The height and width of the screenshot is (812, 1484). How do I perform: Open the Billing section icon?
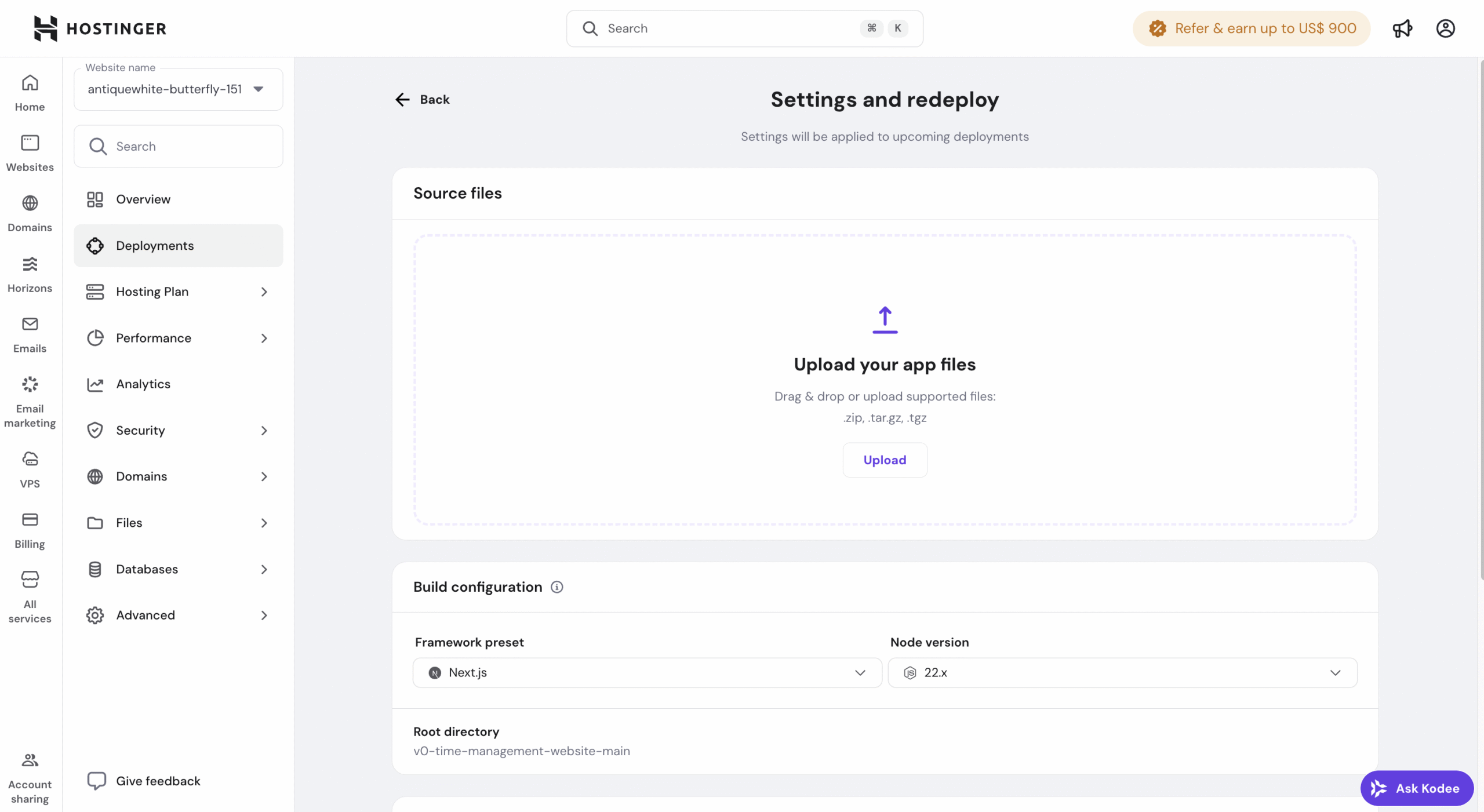click(x=30, y=529)
